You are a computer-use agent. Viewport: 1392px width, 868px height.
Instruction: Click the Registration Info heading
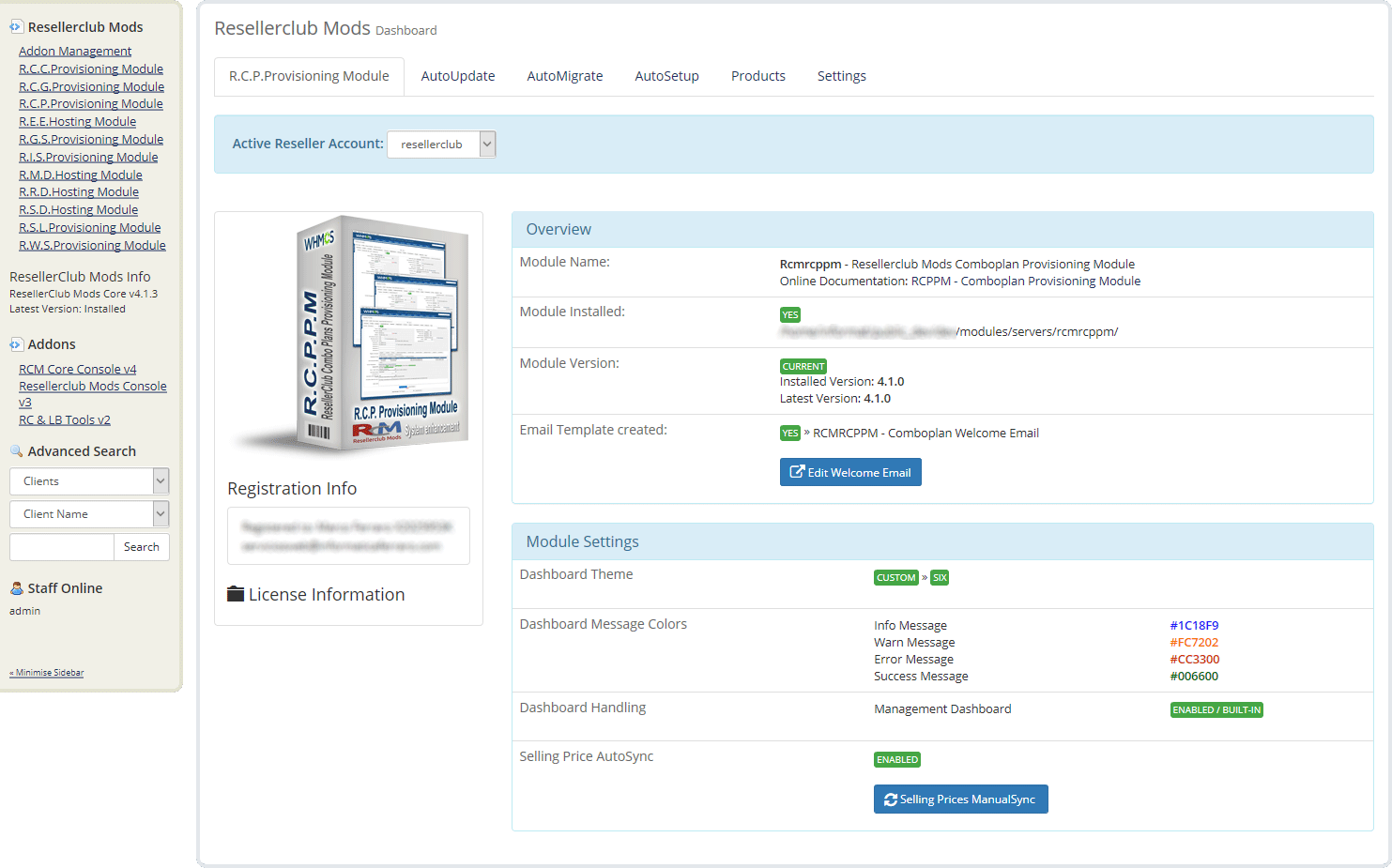point(292,489)
